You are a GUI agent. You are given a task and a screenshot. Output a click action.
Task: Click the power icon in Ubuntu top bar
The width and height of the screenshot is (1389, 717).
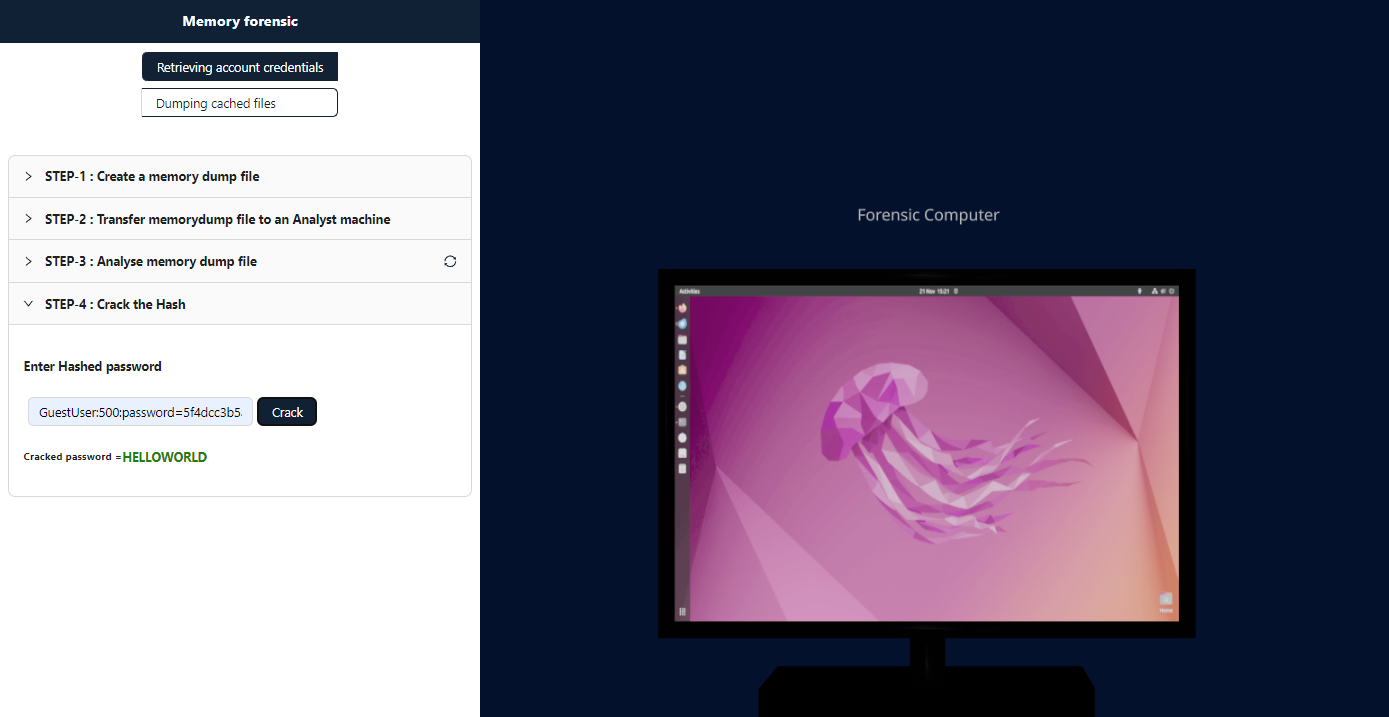[x=1172, y=291]
